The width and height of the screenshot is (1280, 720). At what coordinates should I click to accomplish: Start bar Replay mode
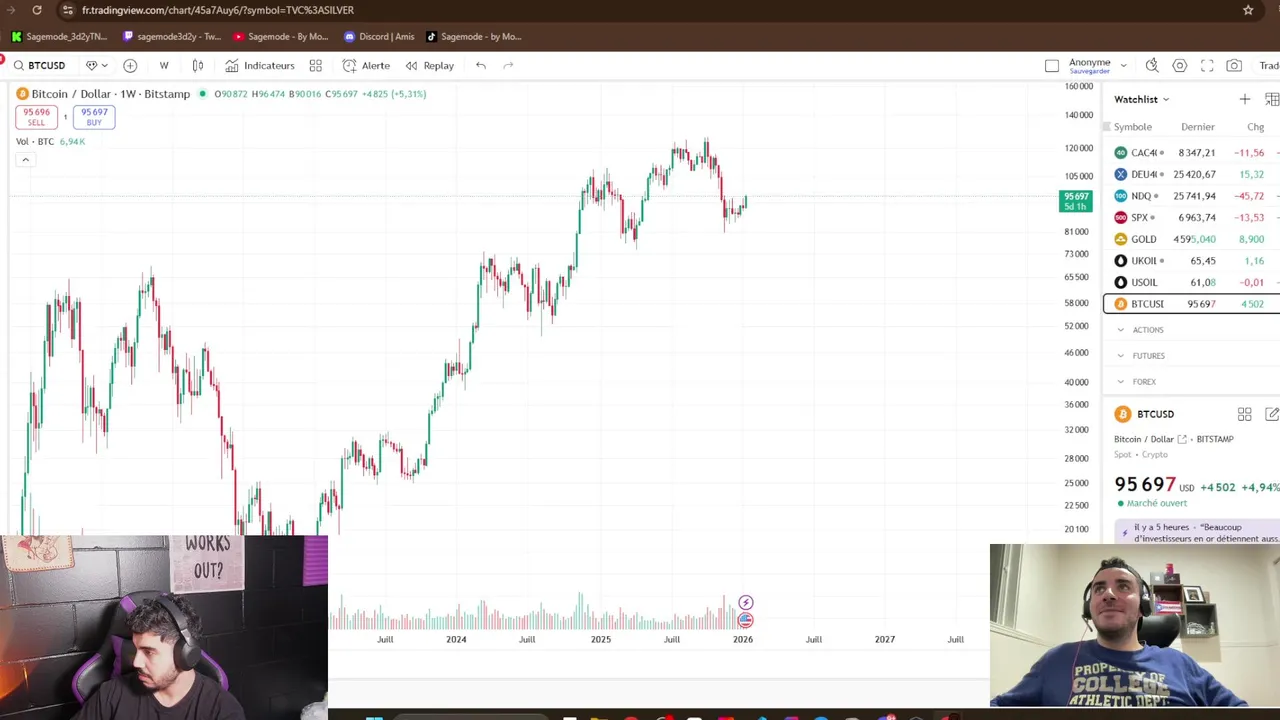(429, 65)
